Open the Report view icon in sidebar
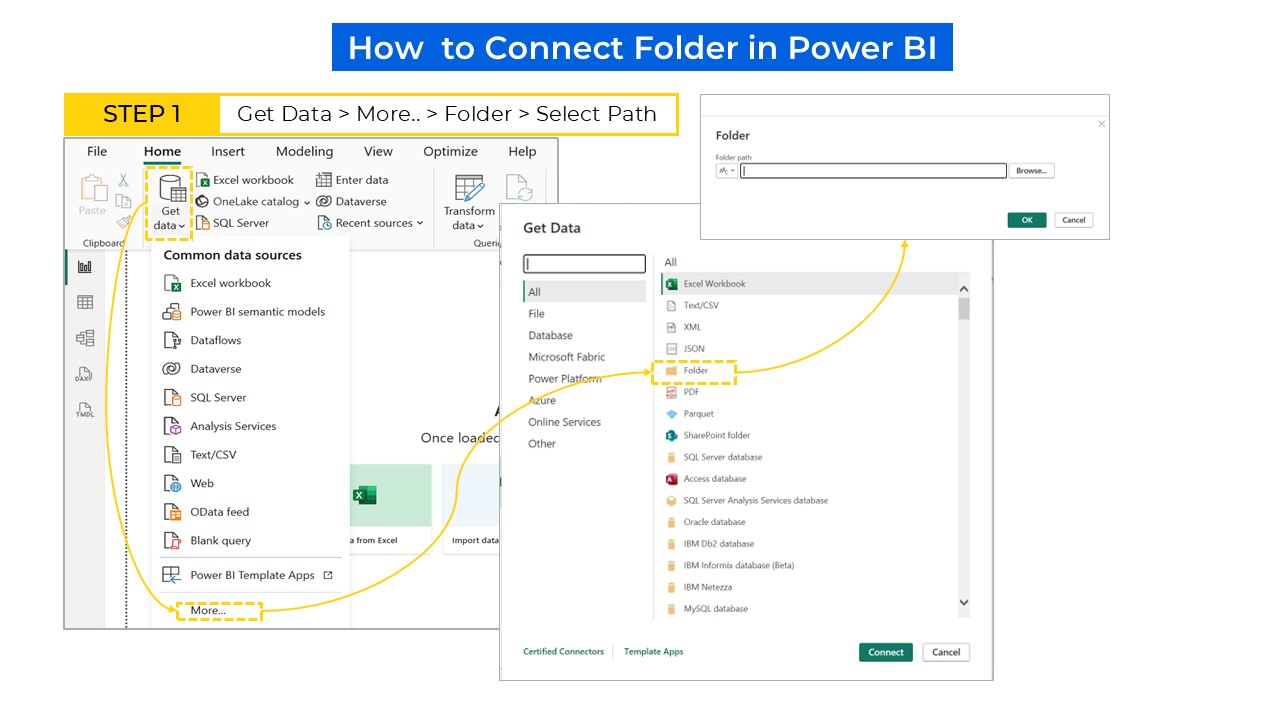The width and height of the screenshot is (1280, 720). coord(85,267)
